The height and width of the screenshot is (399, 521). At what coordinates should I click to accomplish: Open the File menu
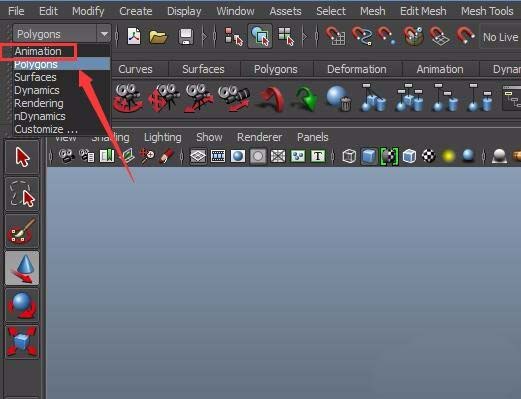[x=16, y=11]
